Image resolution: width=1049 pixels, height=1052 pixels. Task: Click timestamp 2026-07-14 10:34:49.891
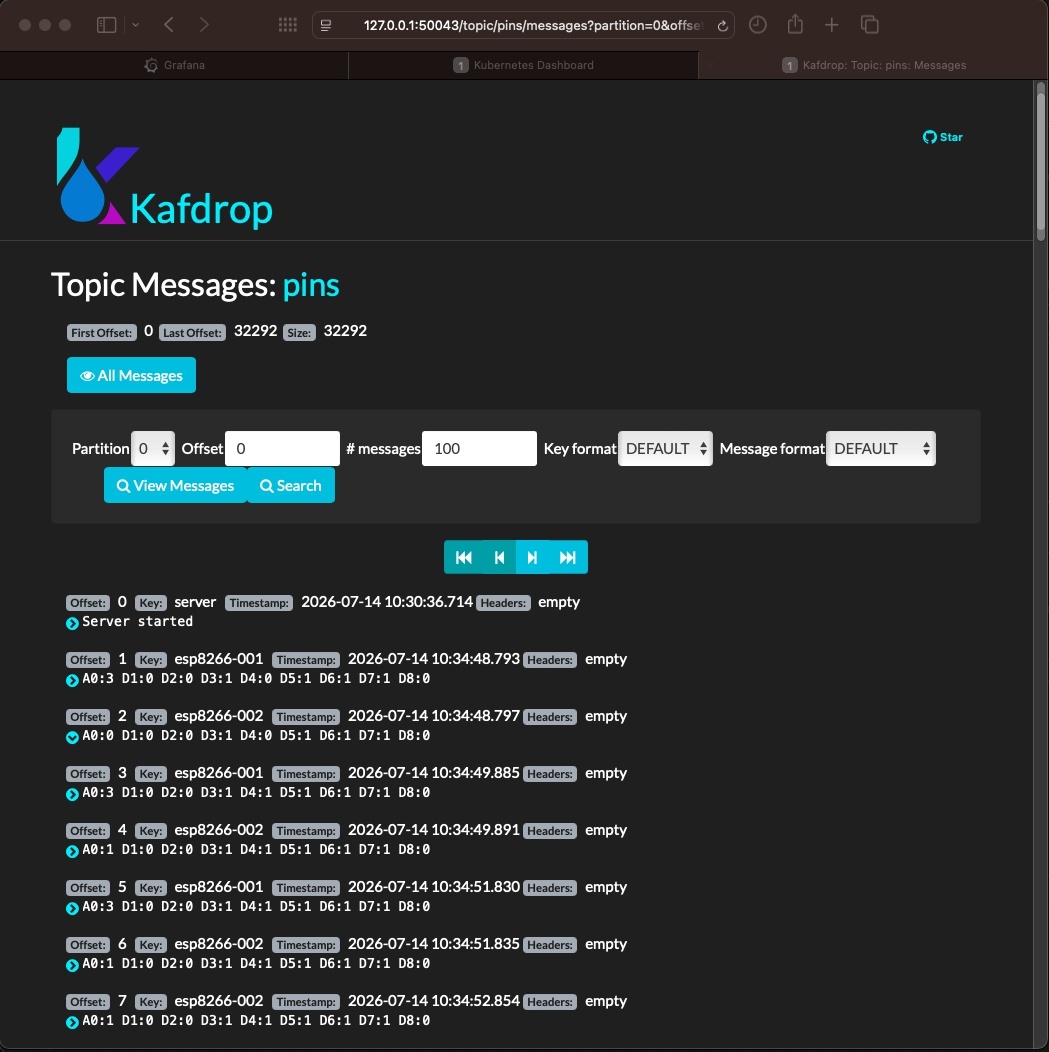pos(434,830)
